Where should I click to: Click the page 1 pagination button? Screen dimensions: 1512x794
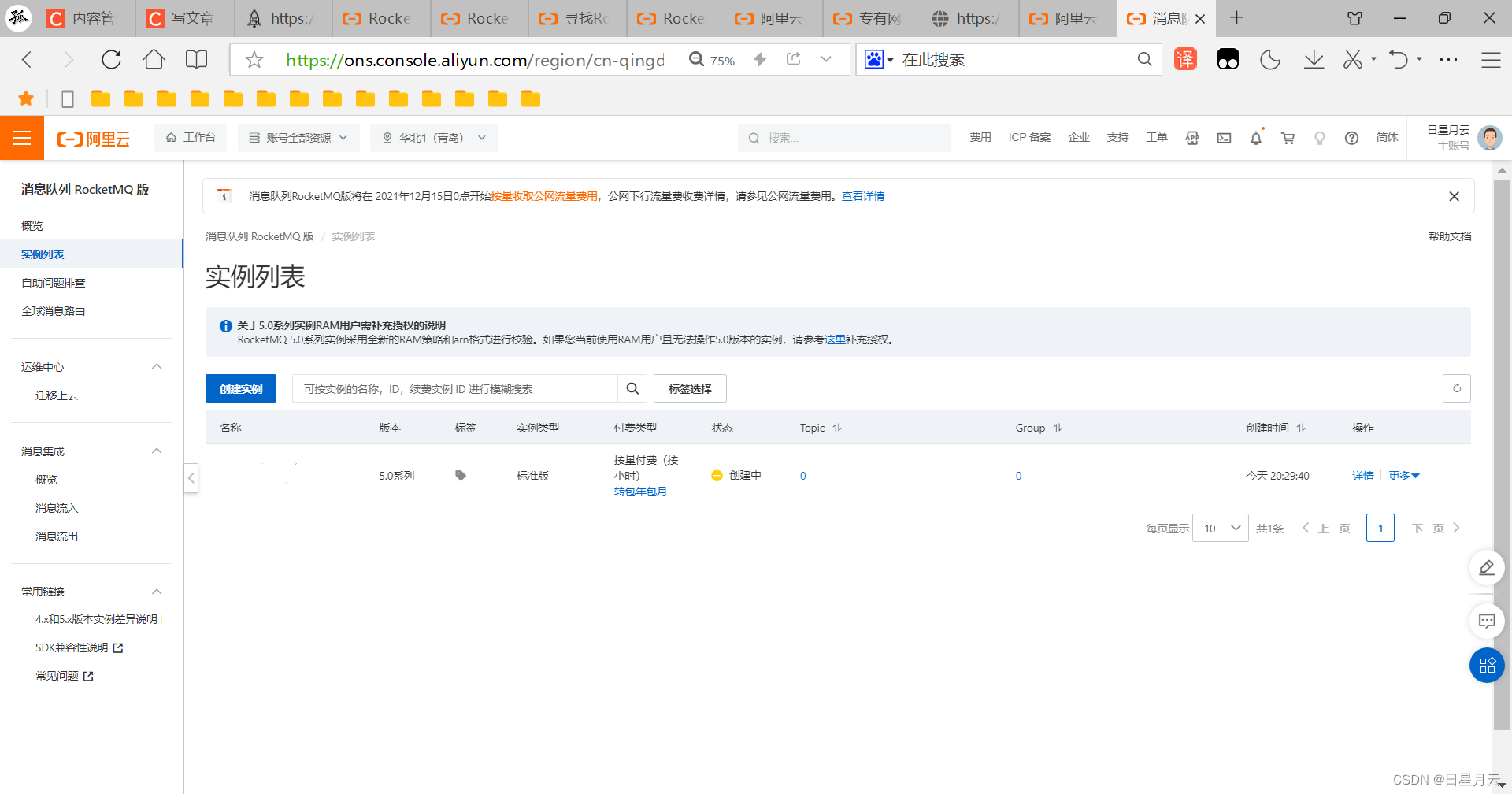(1380, 528)
